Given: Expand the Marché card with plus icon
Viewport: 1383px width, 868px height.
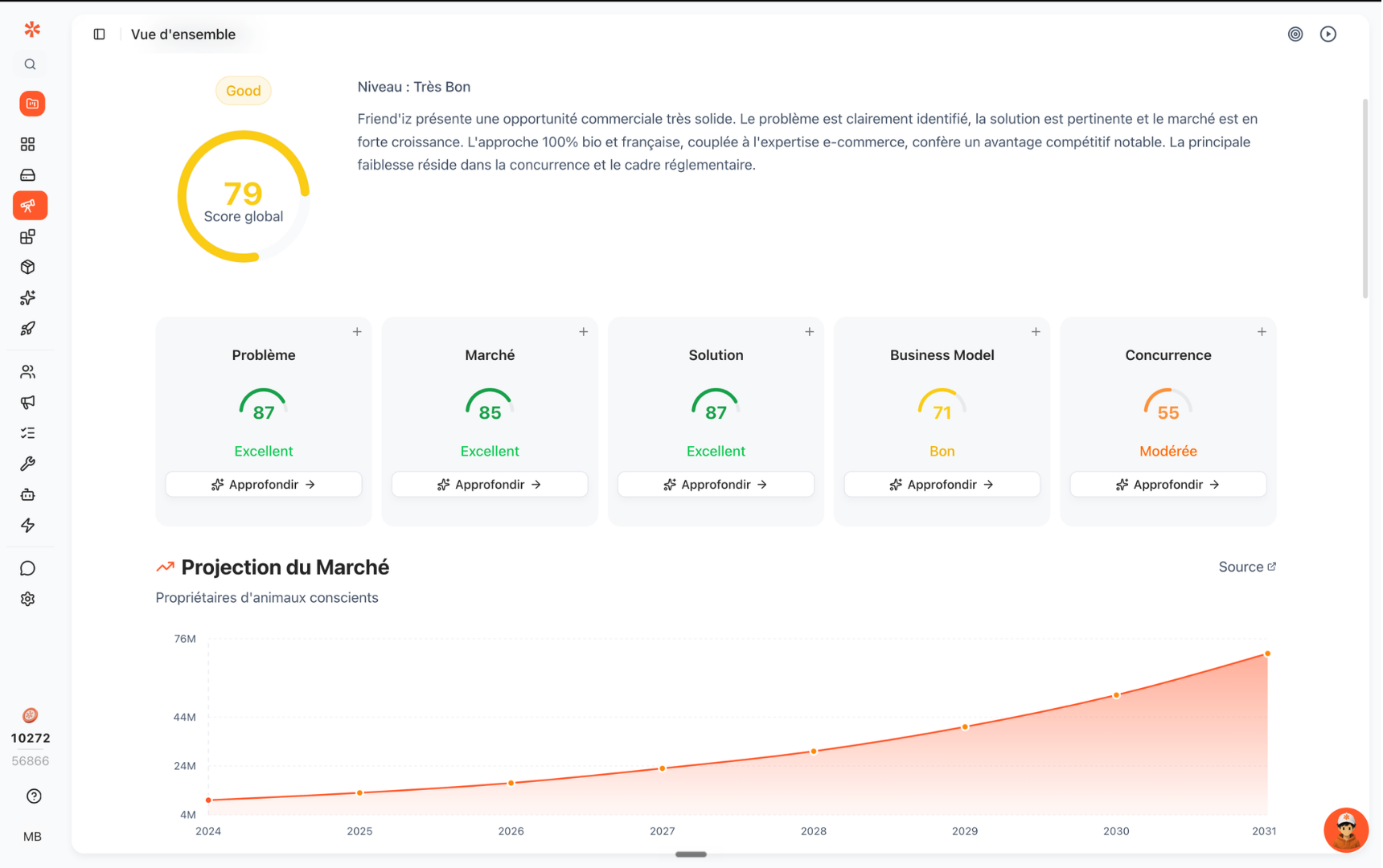Looking at the screenshot, I should [x=584, y=332].
